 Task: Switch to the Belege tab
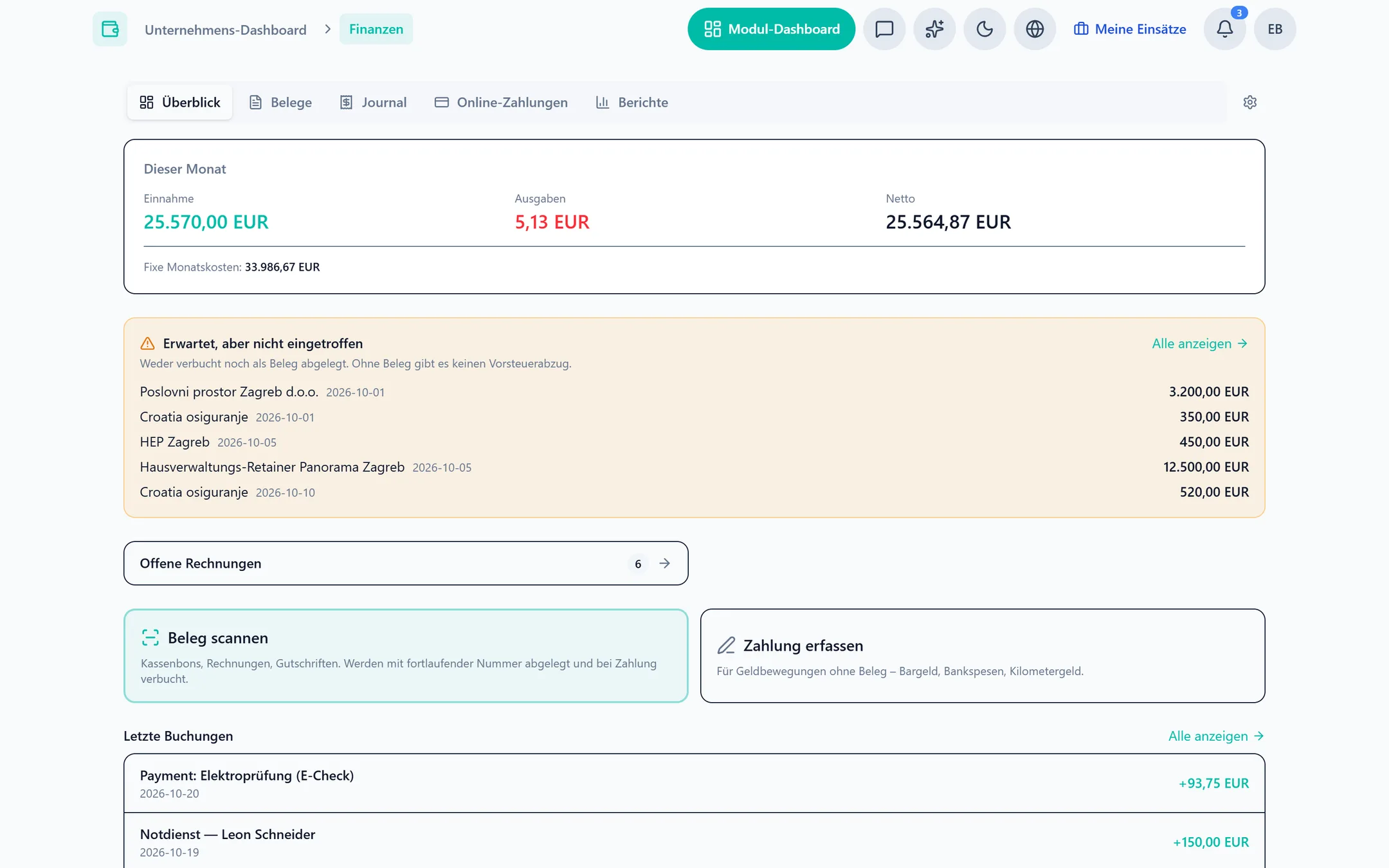coord(280,102)
